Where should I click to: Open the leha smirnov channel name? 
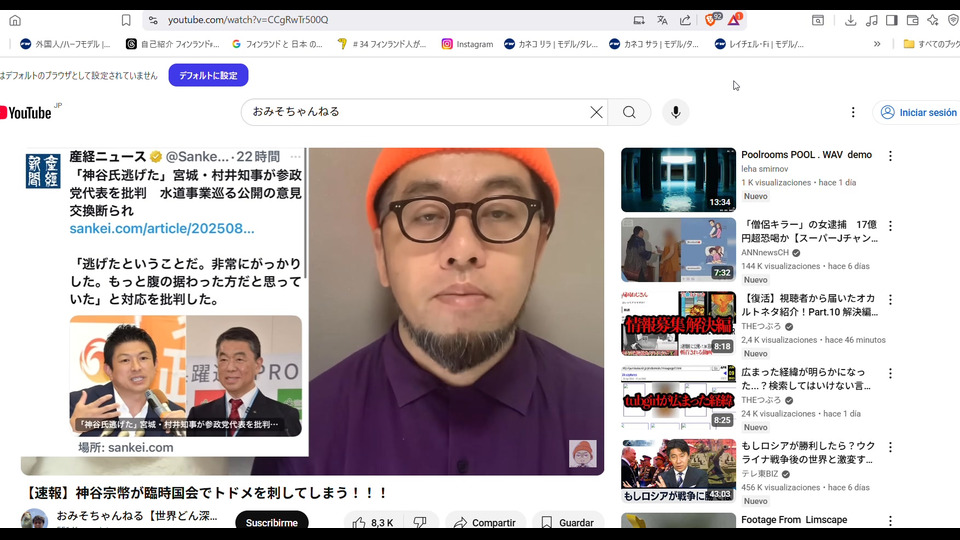(765, 169)
